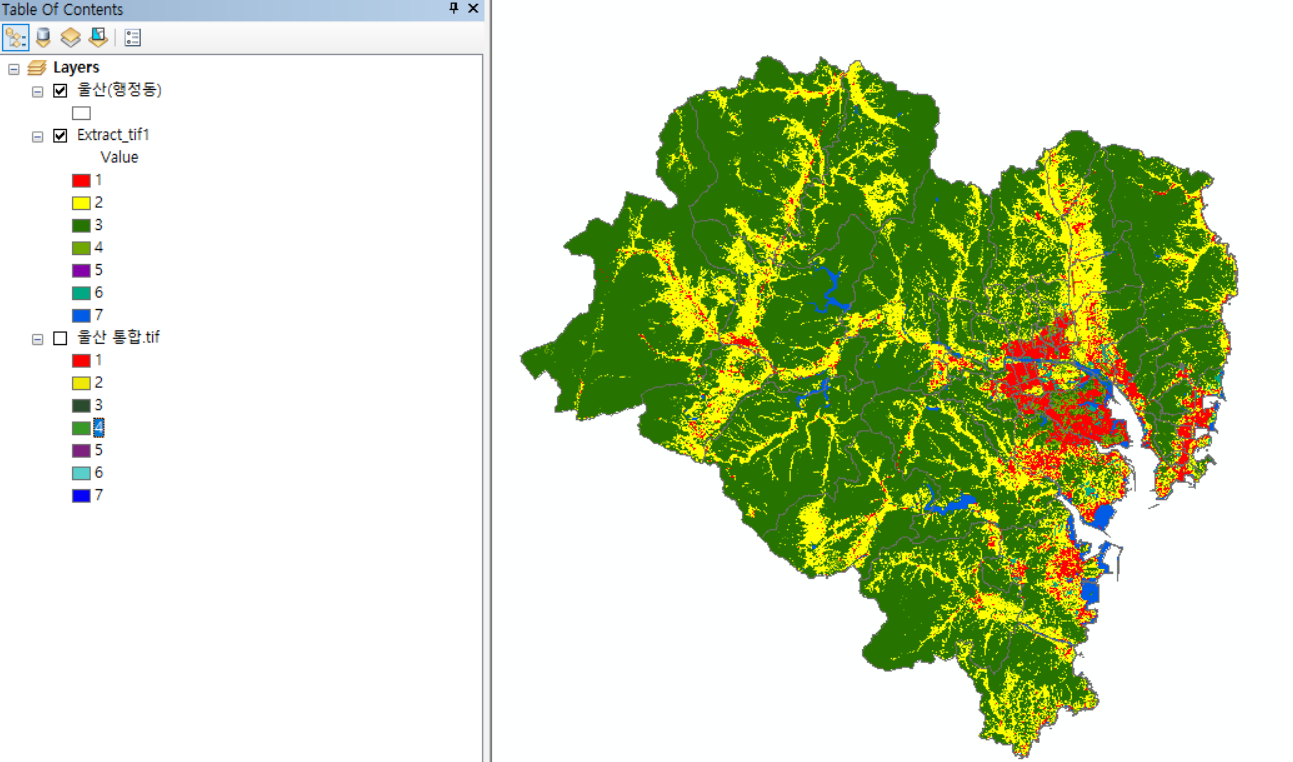Close the Table Of Contents panel
This screenshot has height=762, width=1293.
click(x=473, y=8)
